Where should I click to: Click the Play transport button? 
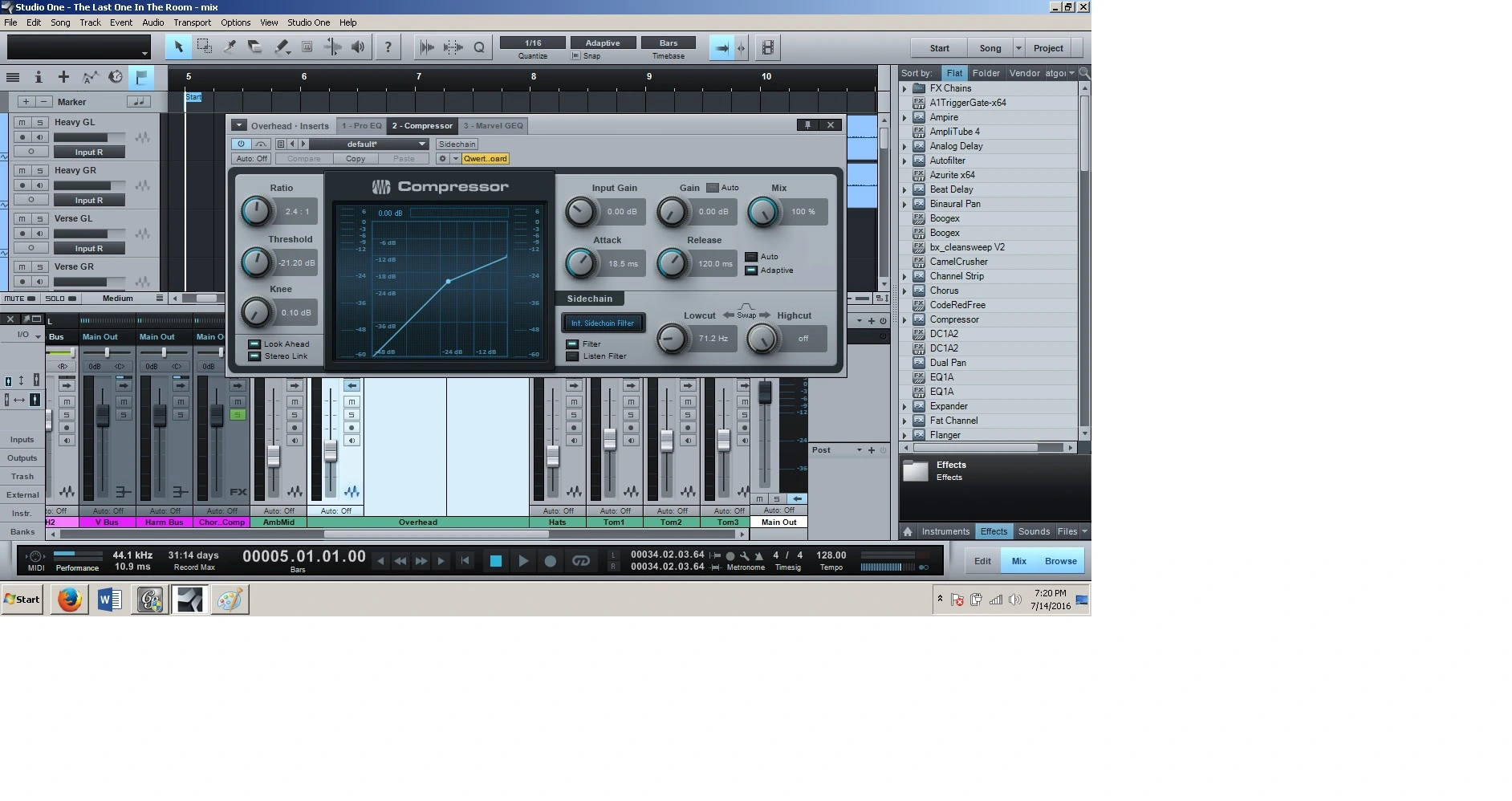coord(523,561)
